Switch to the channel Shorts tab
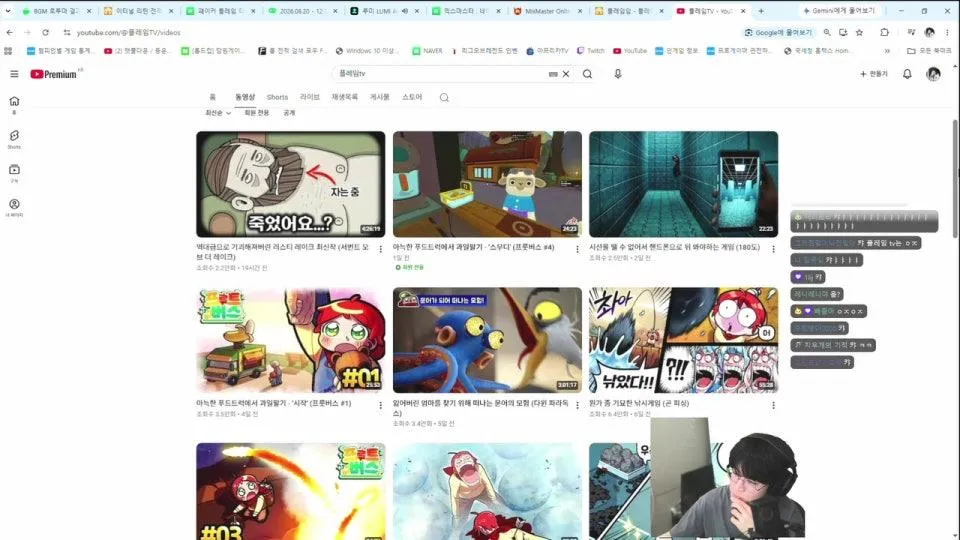 277,97
